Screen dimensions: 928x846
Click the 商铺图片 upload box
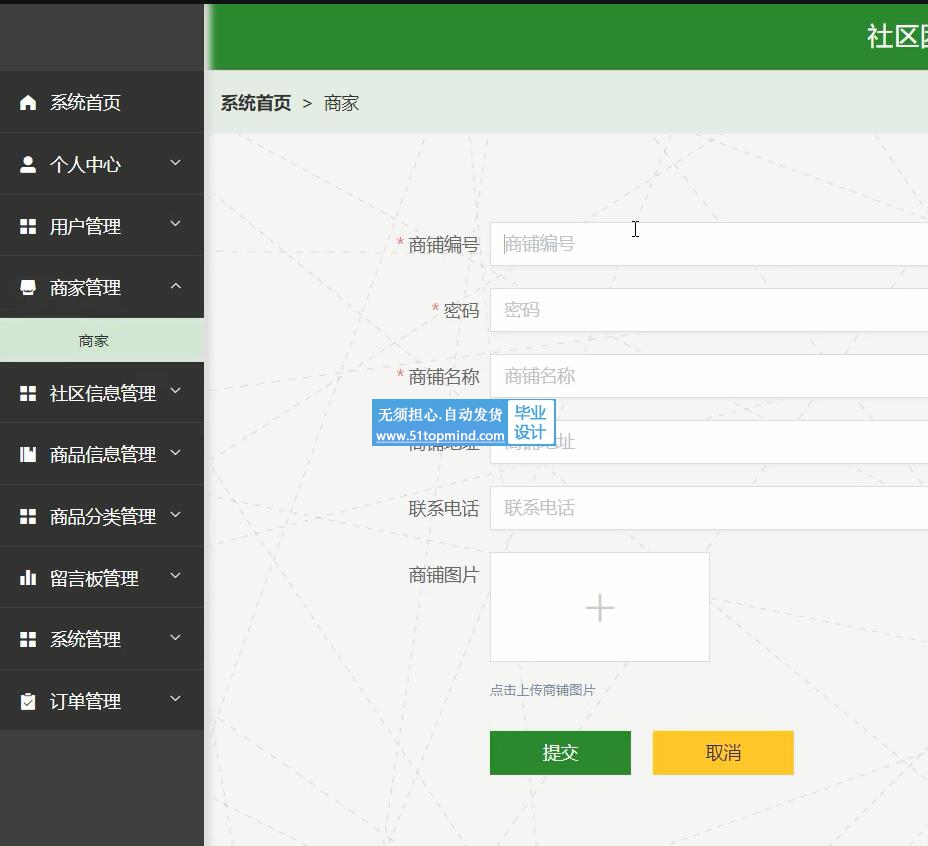coord(600,607)
